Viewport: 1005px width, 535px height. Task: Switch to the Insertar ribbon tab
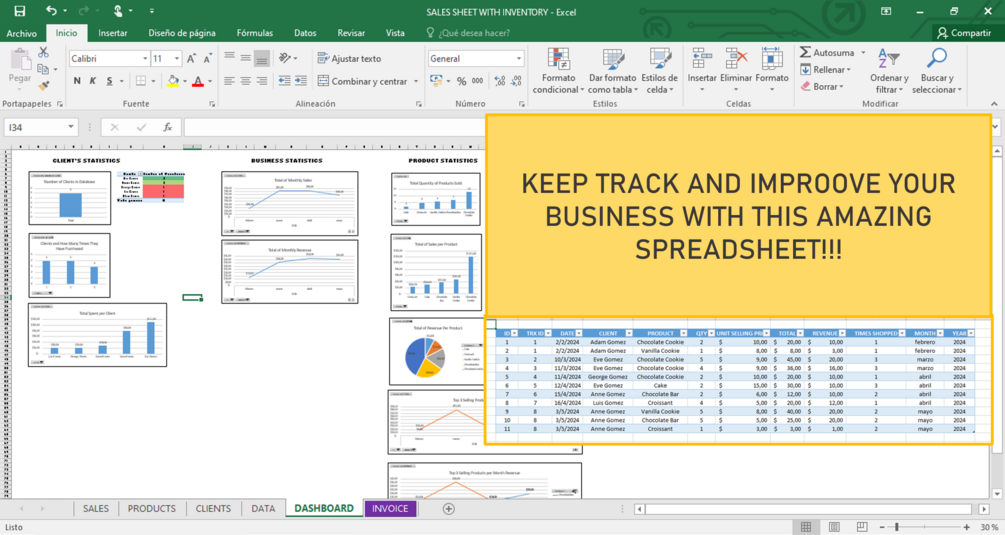(x=113, y=33)
